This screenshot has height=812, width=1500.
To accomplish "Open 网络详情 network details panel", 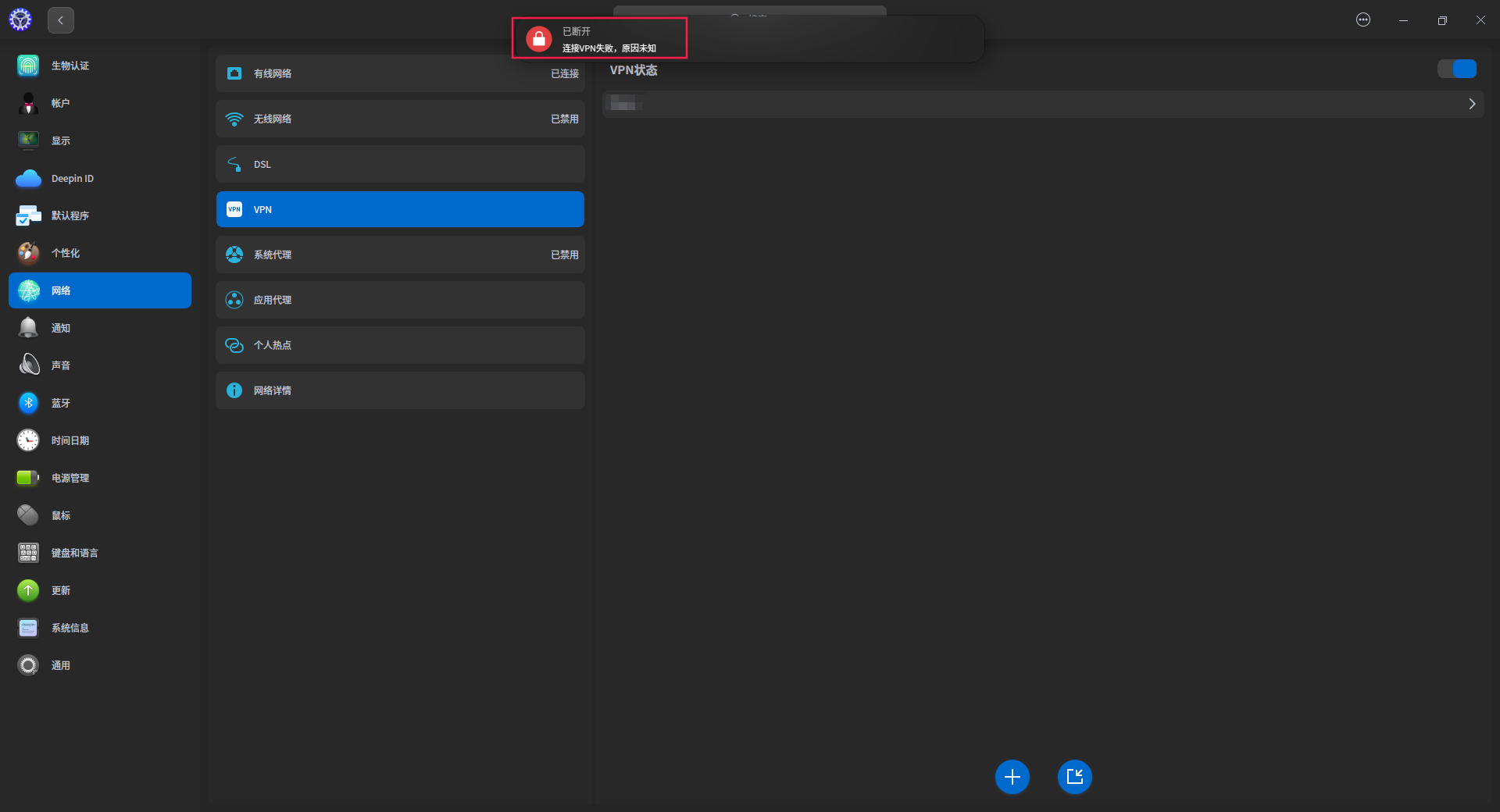I will tap(400, 390).
